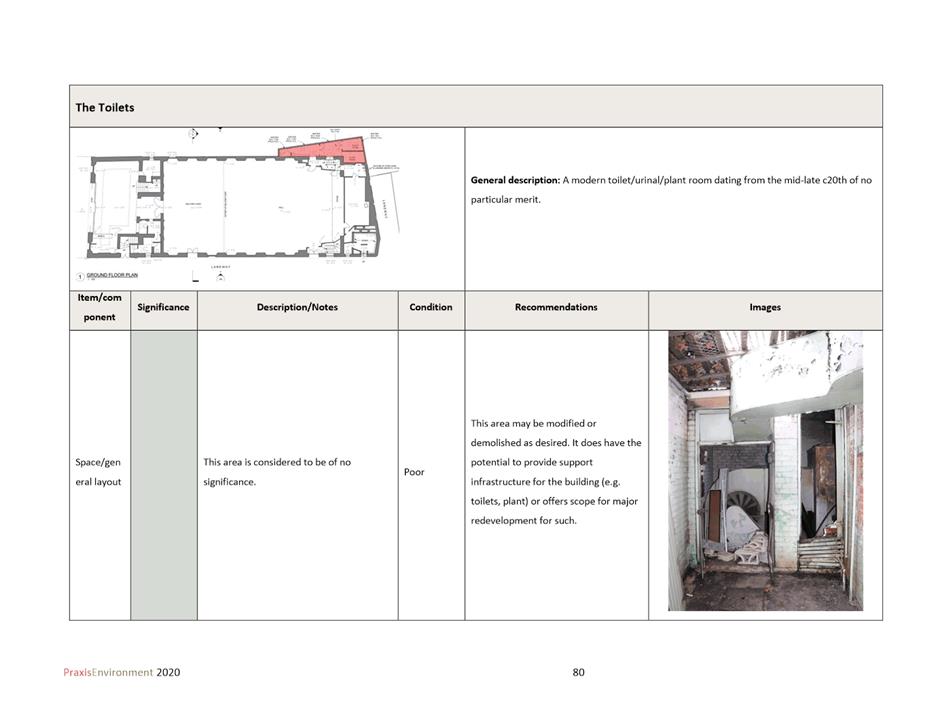Click the section marker symbol above plan
The image size is (934, 722).
pyautogui.click(x=194, y=134)
